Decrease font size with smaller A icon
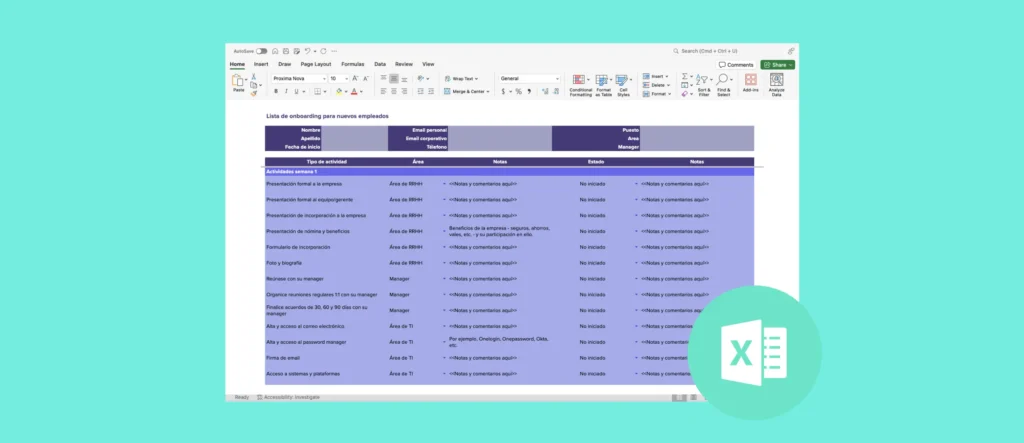This screenshot has height=443, width=1024. 366,78
